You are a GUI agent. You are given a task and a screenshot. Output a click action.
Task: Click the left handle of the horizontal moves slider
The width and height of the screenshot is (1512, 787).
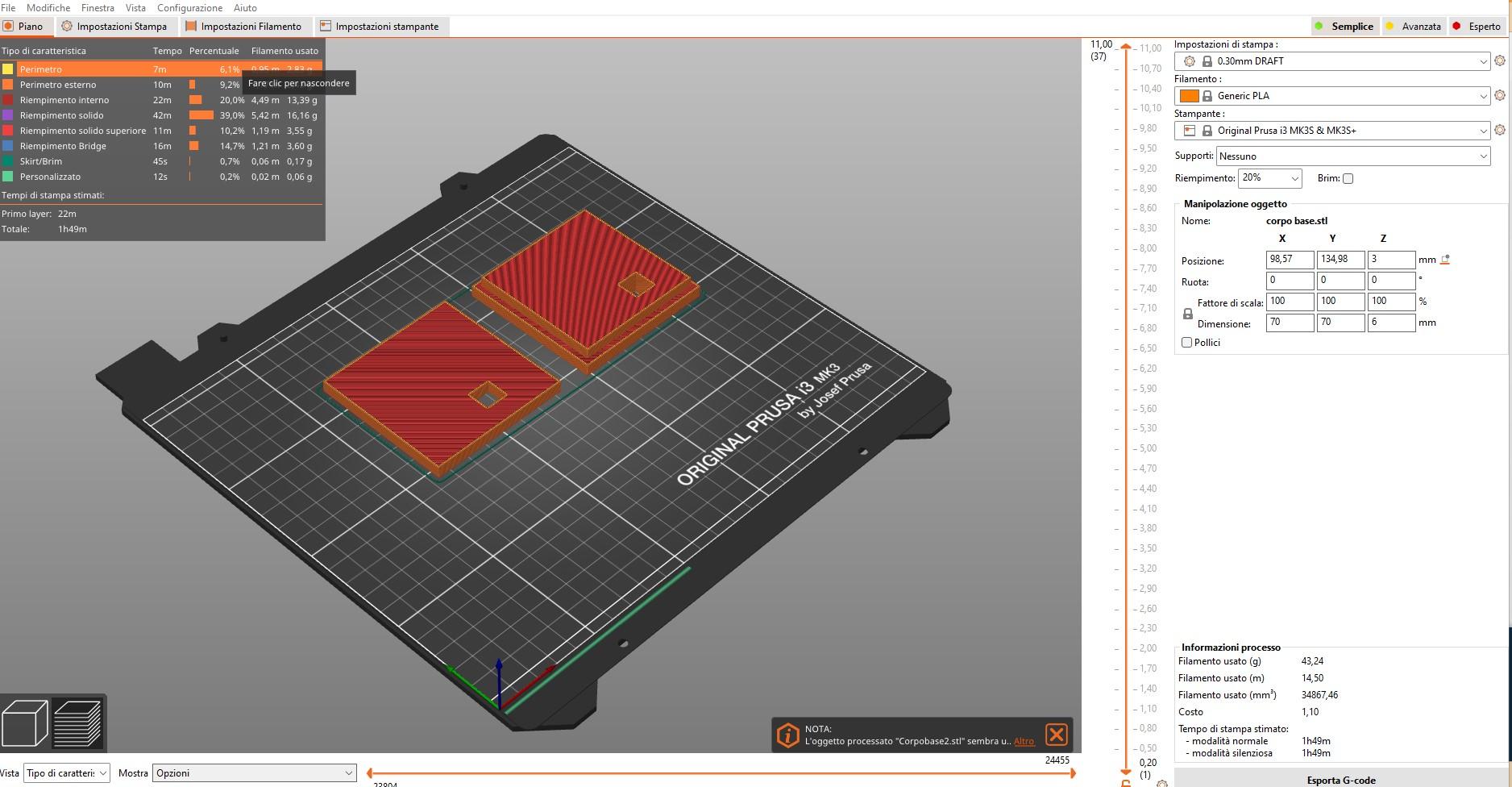369,773
